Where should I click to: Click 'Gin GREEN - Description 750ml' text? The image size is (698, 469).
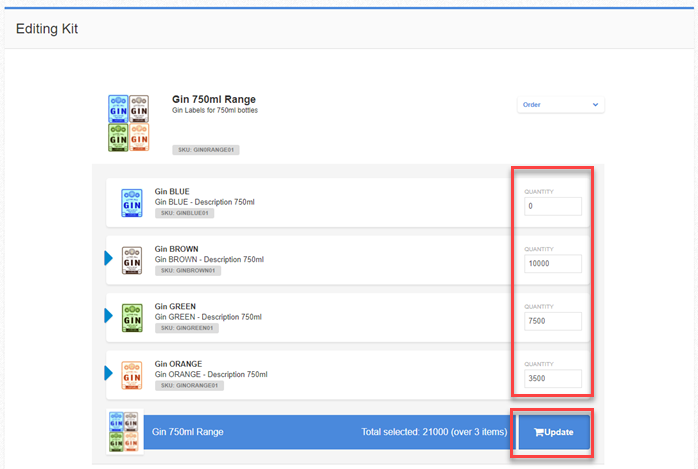click(x=208, y=317)
